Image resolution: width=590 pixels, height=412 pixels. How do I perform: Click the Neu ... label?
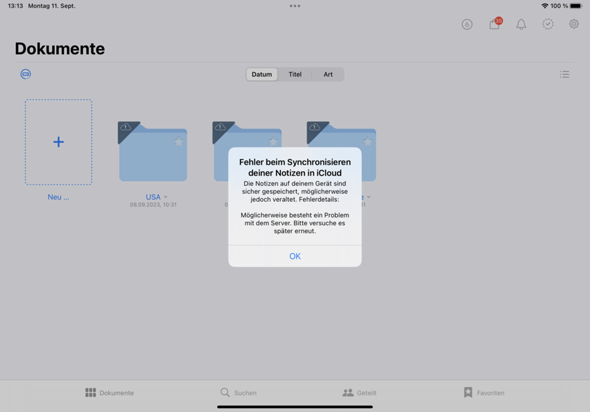58,197
